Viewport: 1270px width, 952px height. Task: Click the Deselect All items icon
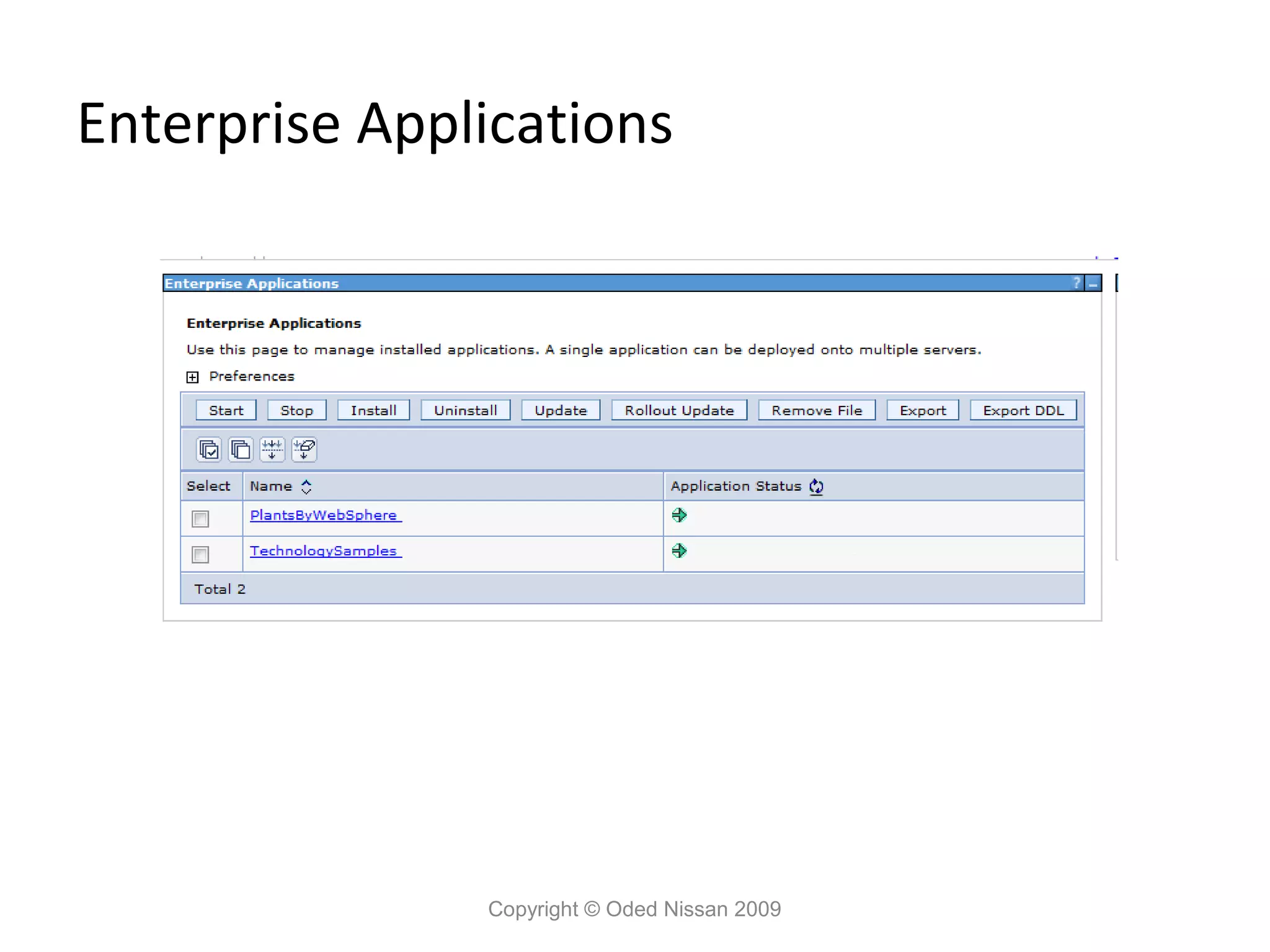pyautogui.click(x=241, y=449)
